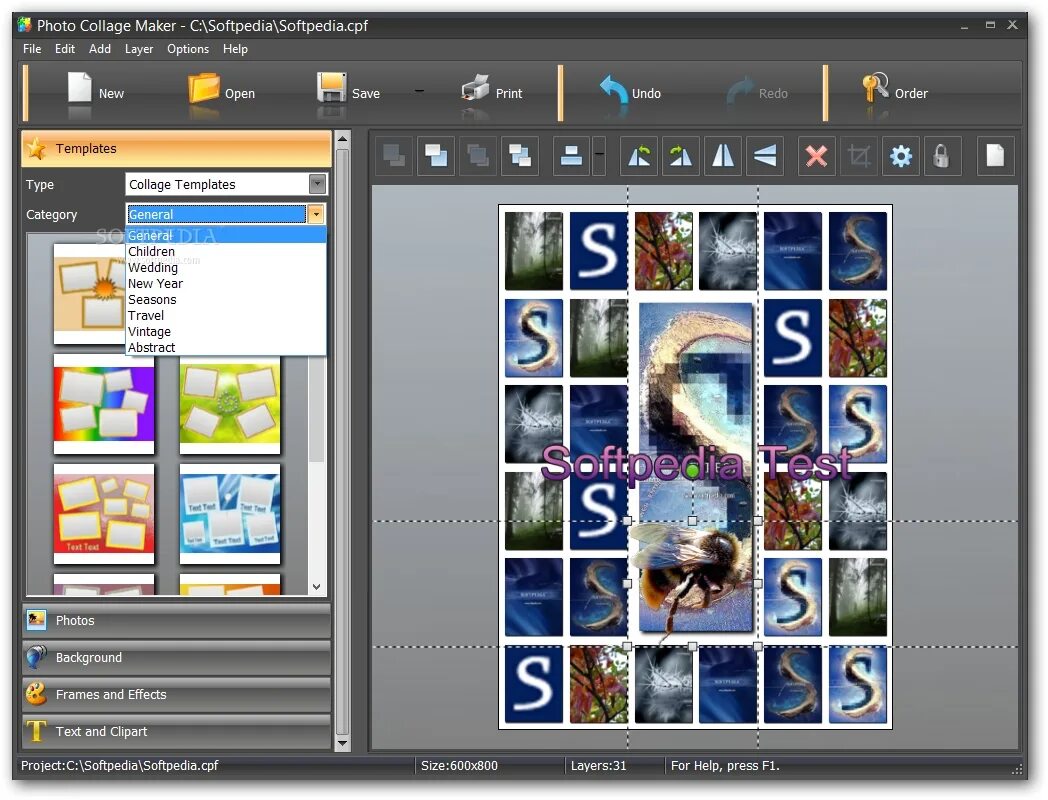Click the send backward layer icon
The image size is (1048, 800).
477,156
